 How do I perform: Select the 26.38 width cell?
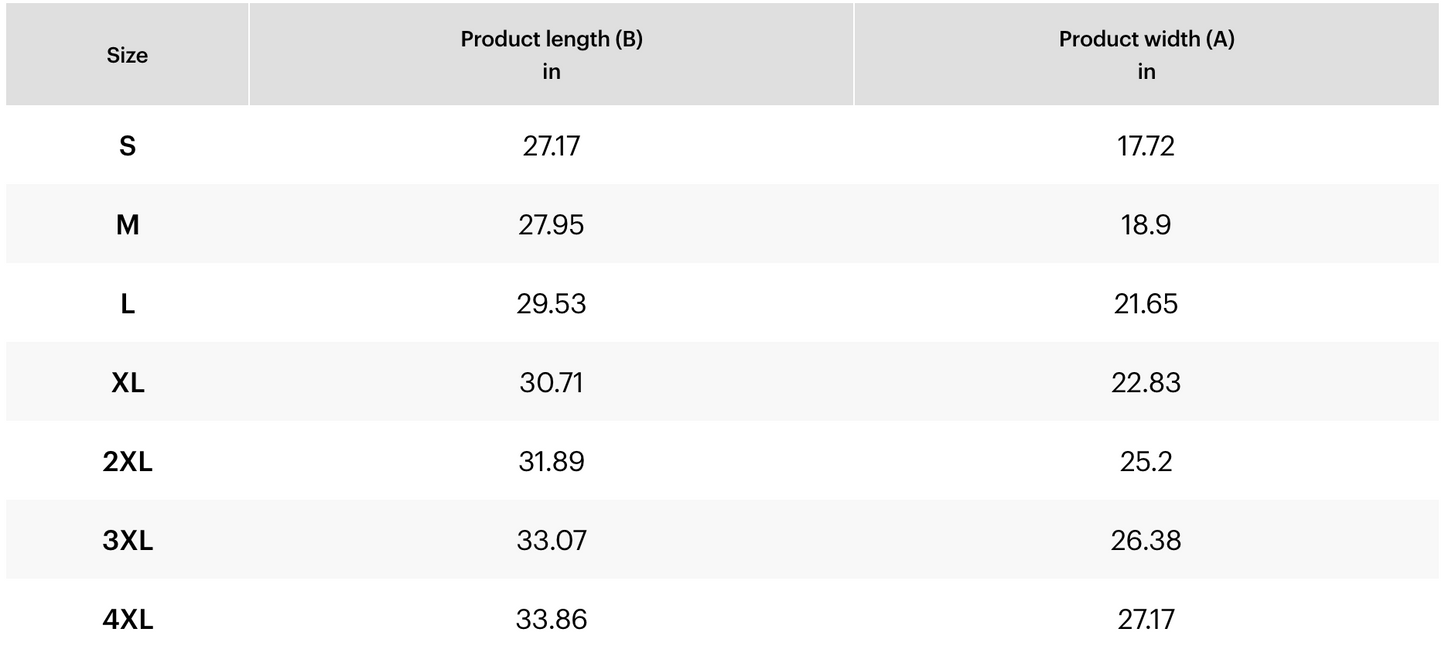1146,541
